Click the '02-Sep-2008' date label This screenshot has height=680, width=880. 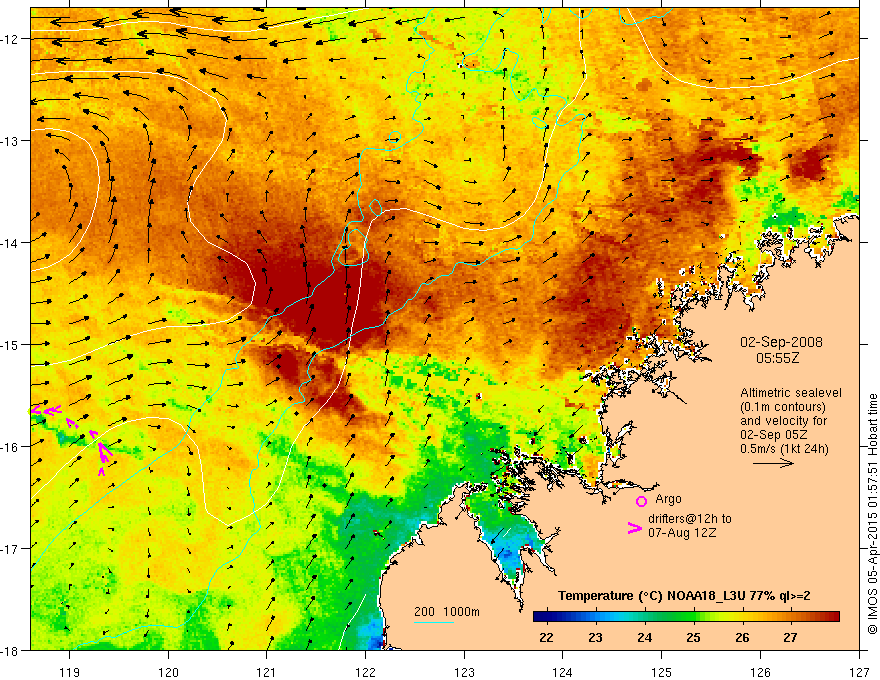pyautogui.click(x=781, y=342)
